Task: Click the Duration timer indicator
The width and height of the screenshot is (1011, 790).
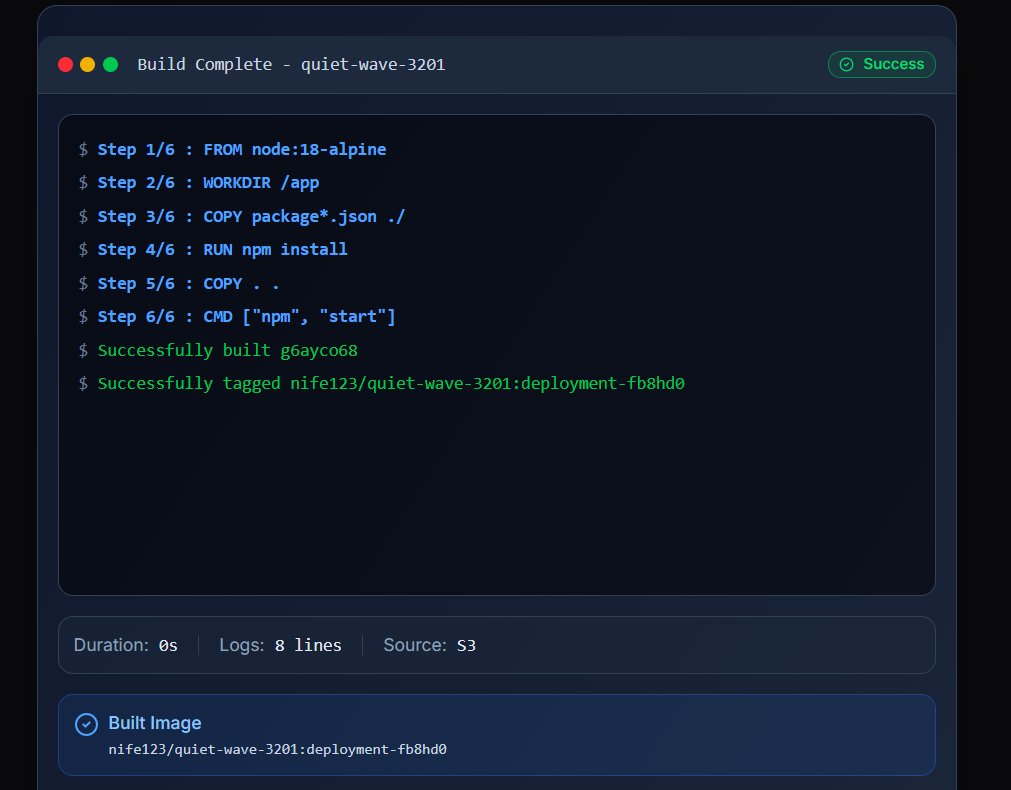Action: (x=125, y=645)
